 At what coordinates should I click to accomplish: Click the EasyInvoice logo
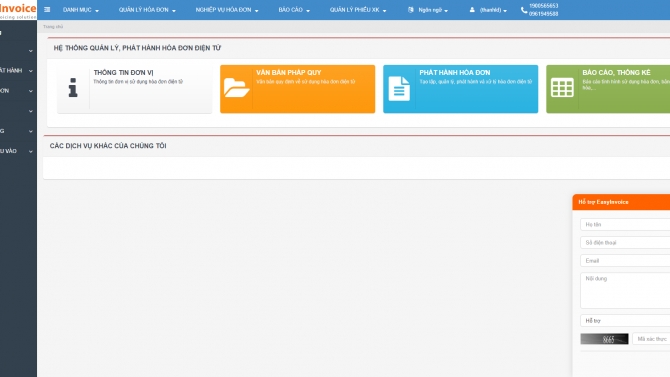[18, 10]
